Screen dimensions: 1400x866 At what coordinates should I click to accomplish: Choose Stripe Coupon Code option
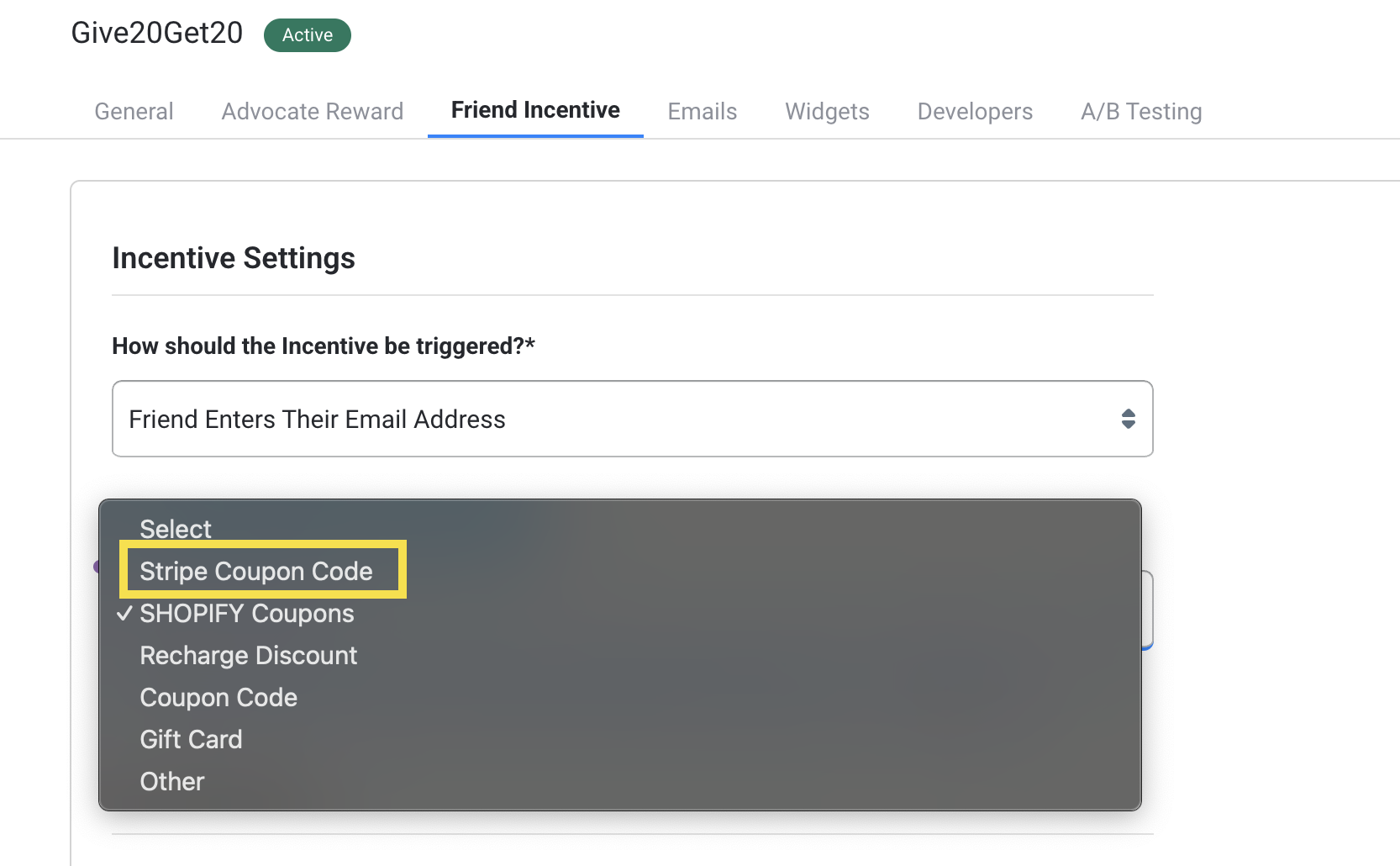click(619, 571)
